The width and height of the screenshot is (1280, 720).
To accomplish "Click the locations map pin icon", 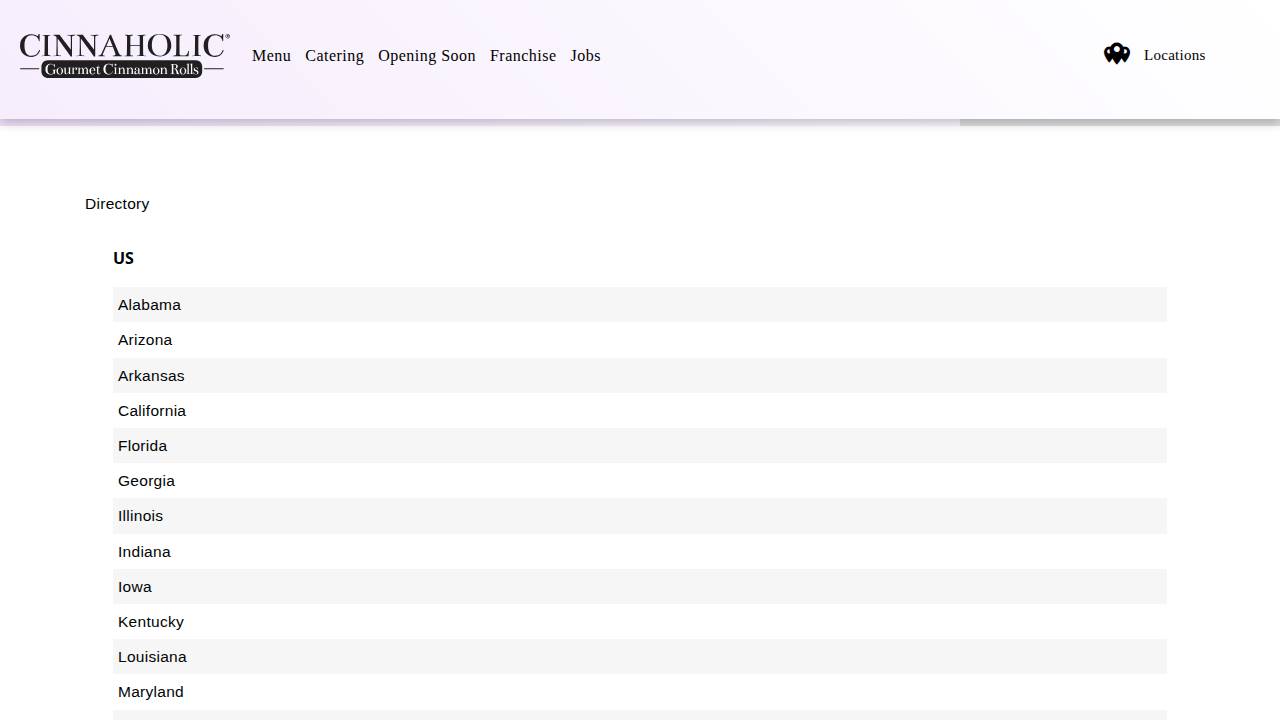I will pos(1116,54).
